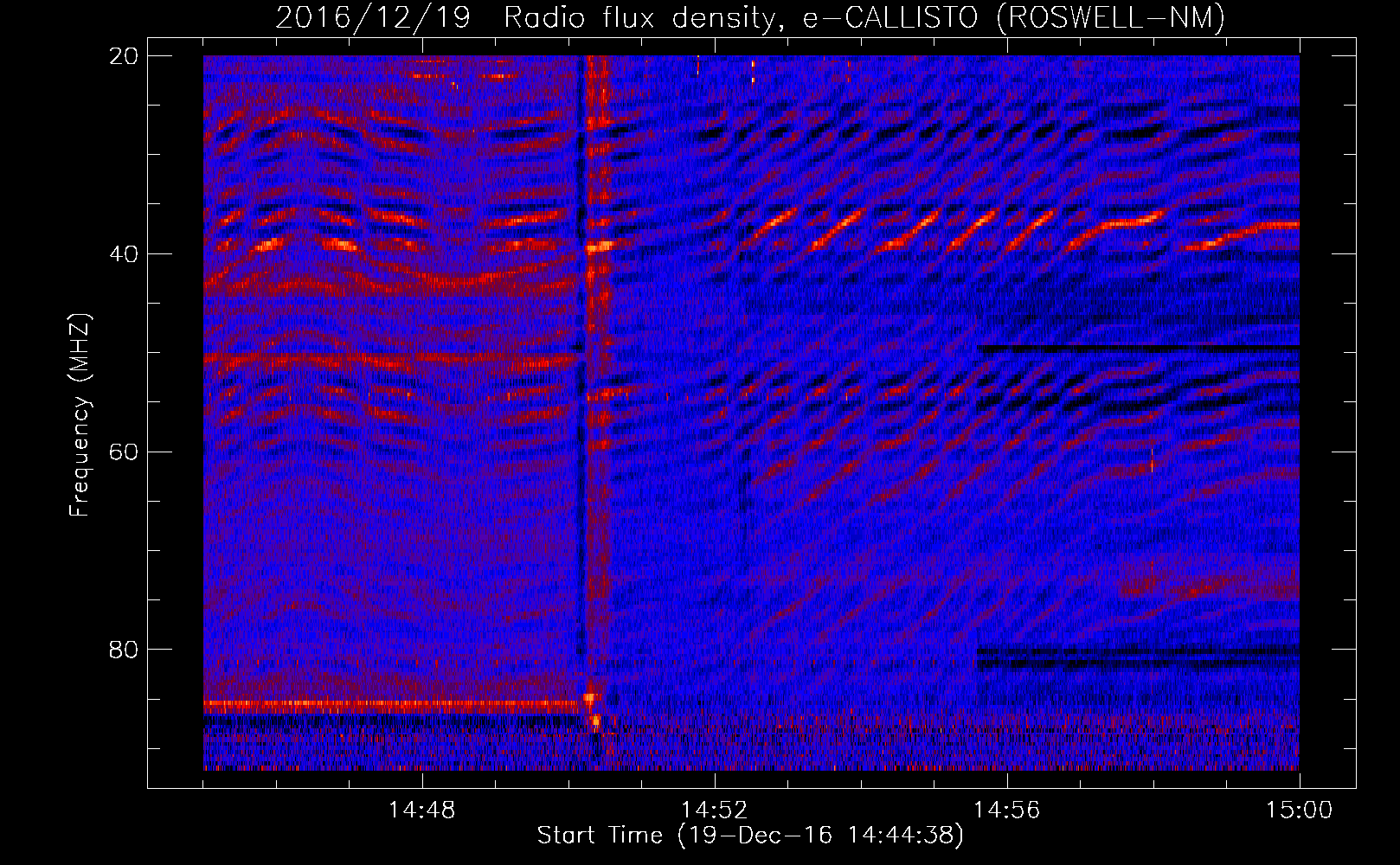
Task: Click the 'Frequency (MHZ)' y-axis label
Action: click(80, 415)
